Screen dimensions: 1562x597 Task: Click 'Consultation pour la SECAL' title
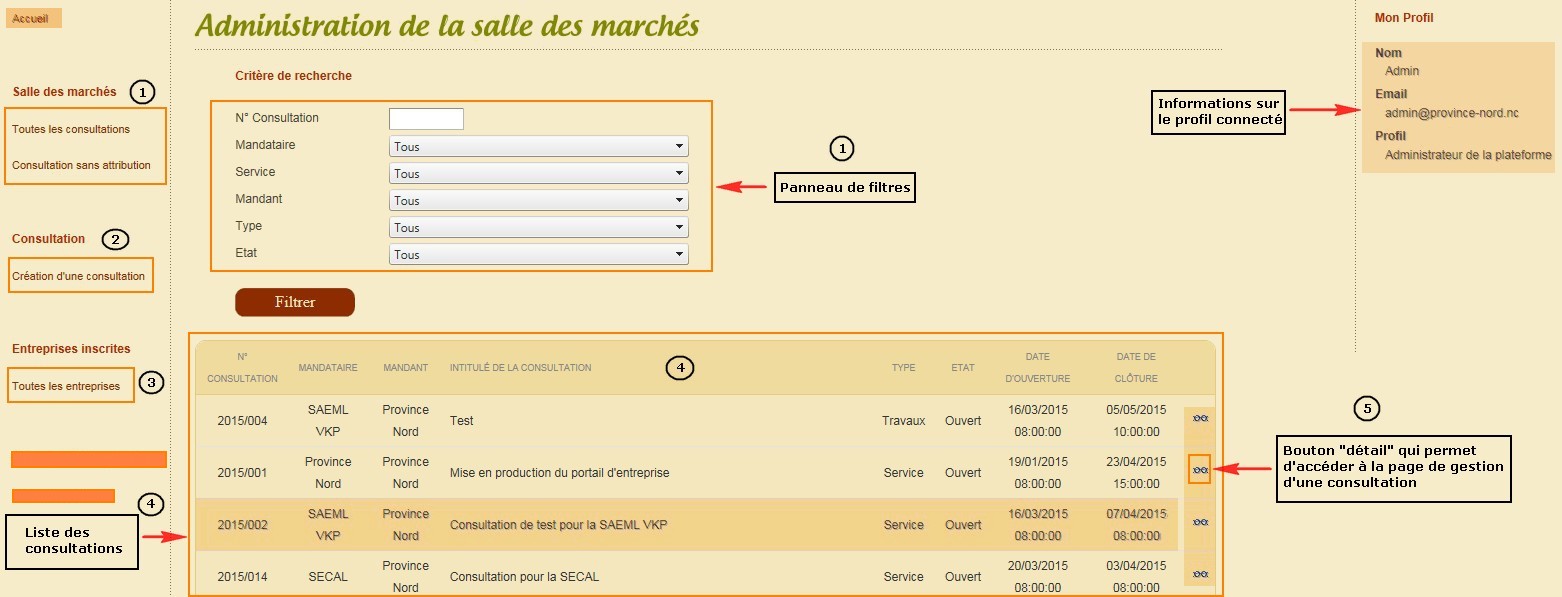coord(524,577)
